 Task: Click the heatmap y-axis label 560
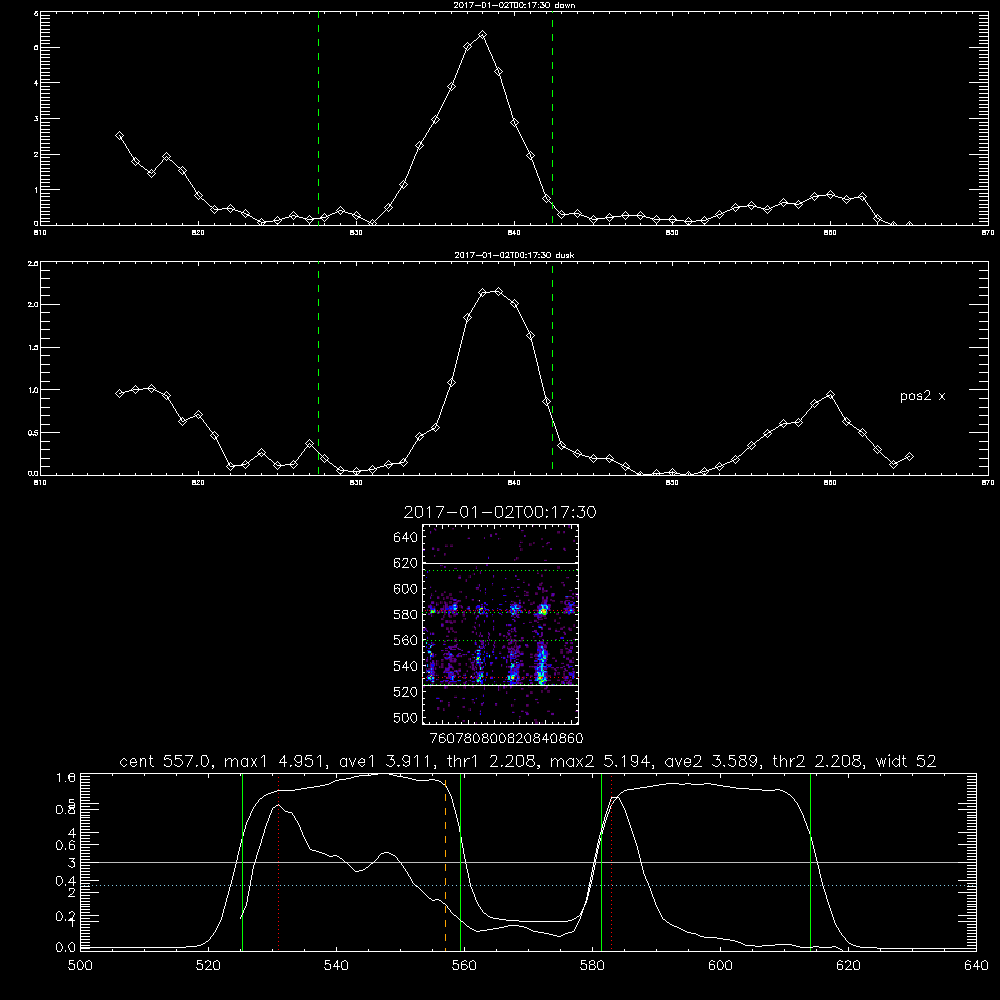pos(406,640)
